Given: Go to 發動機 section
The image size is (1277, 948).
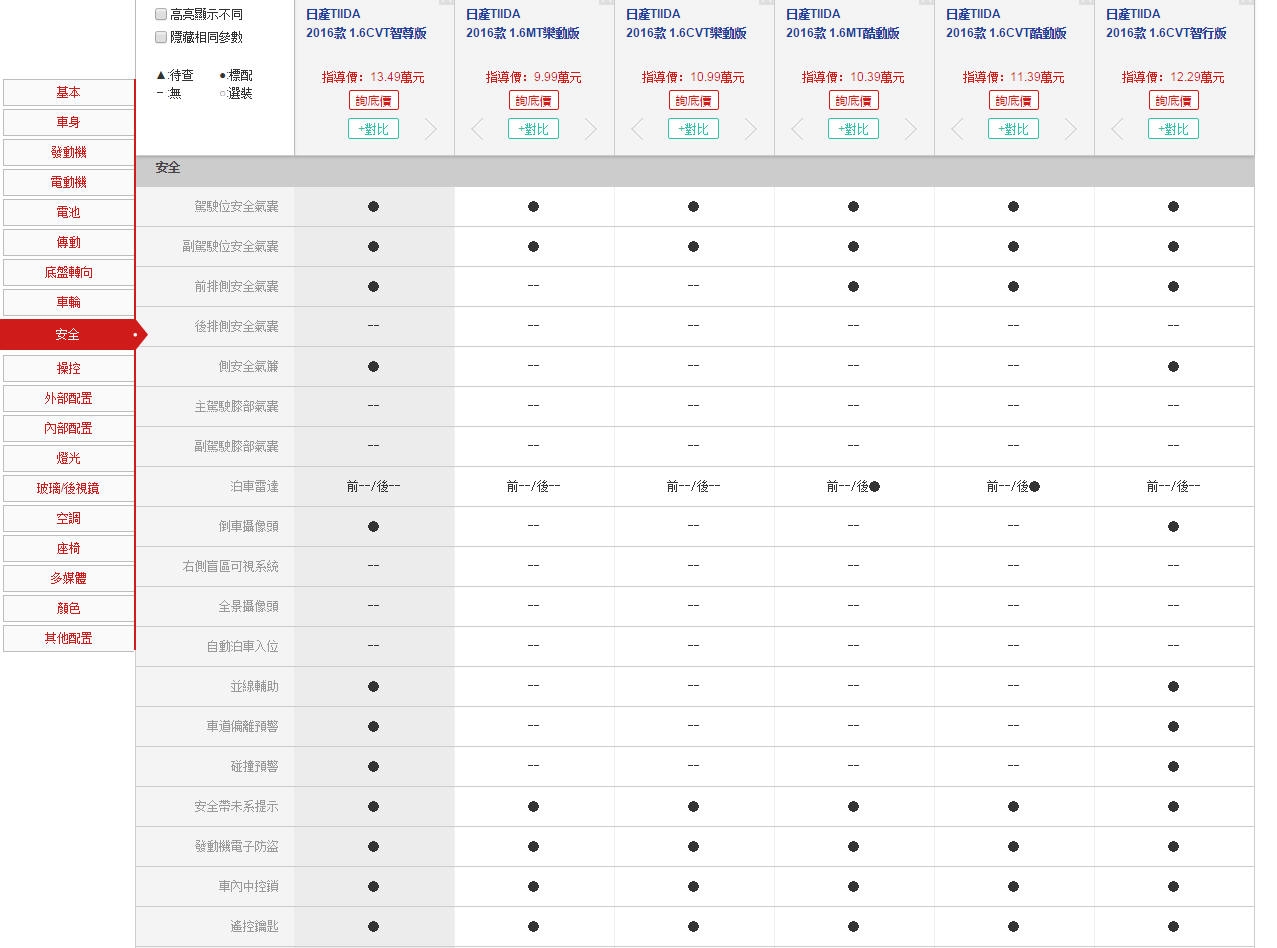Looking at the screenshot, I should pyautogui.click(x=68, y=152).
